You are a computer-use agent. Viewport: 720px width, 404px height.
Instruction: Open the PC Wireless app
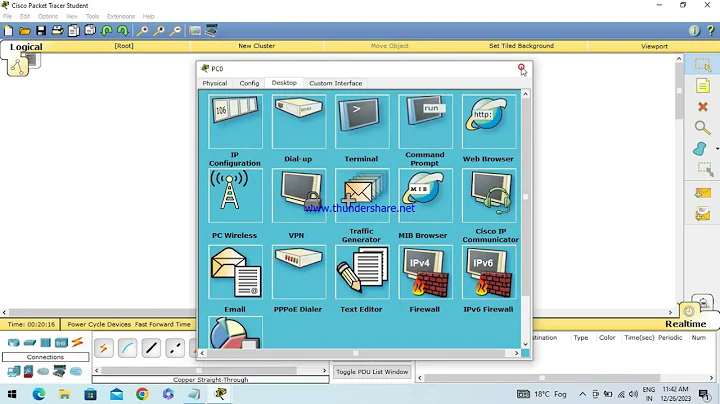click(x=235, y=196)
